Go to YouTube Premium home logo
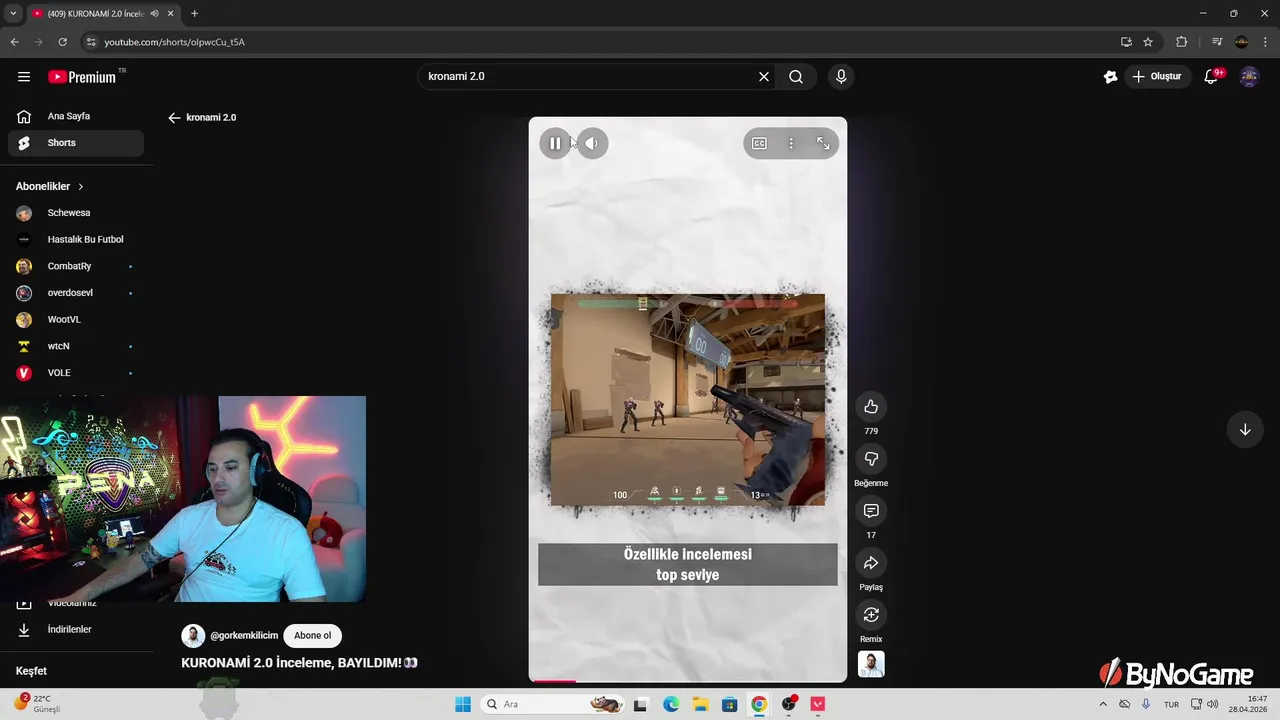This screenshot has width=1280, height=720. pyautogui.click(x=82, y=77)
